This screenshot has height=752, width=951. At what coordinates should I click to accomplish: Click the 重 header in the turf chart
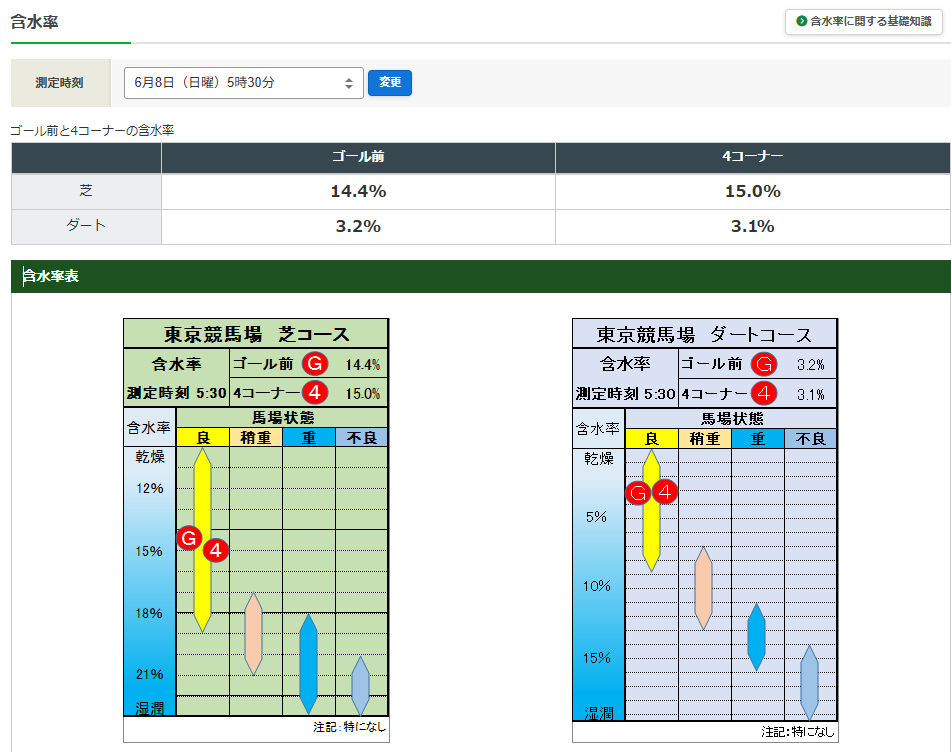[x=309, y=437]
